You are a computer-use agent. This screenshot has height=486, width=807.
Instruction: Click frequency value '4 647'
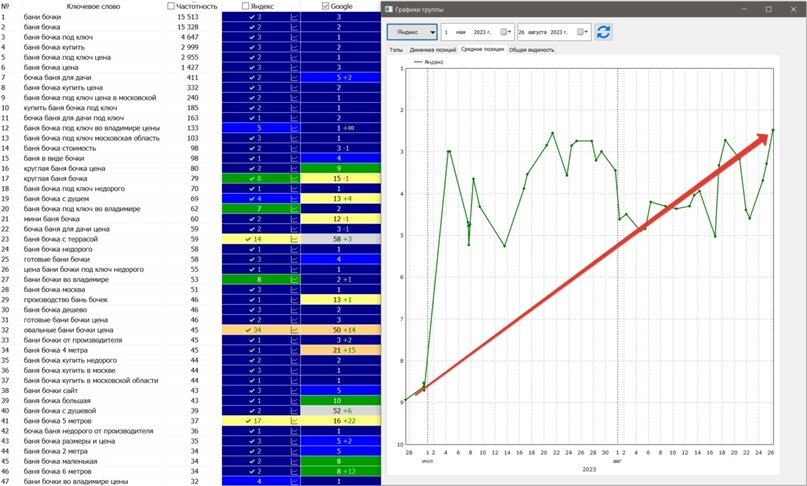pos(189,37)
